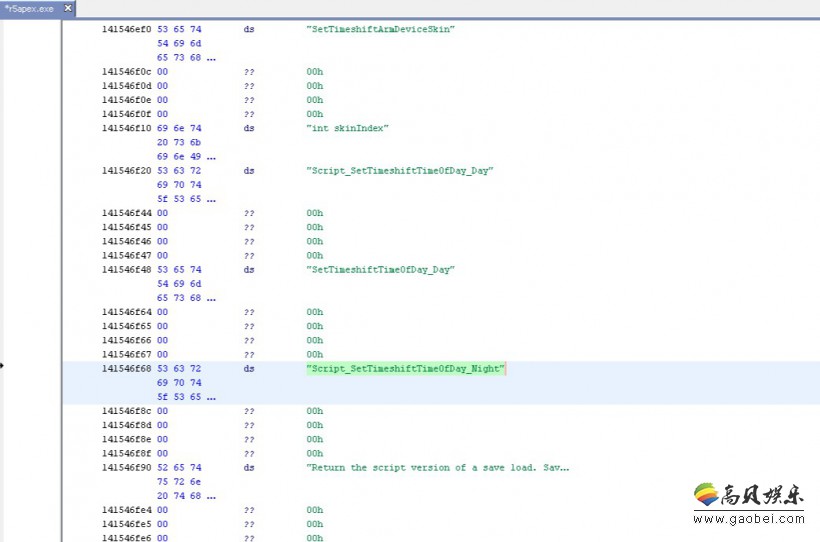Image resolution: width=820 pixels, height=542 pixels.
Task: Click "Return the script version" string
Action: [x=438, y=467]
